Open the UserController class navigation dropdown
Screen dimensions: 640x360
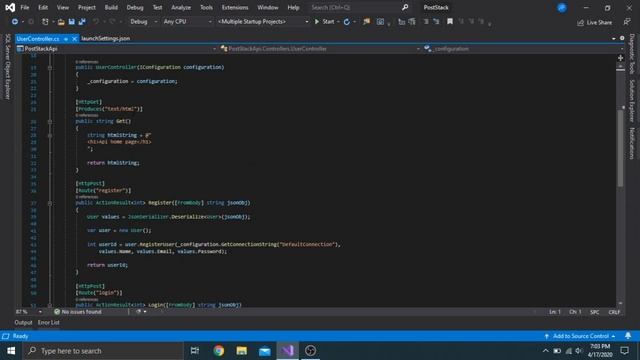click(320, 49)
